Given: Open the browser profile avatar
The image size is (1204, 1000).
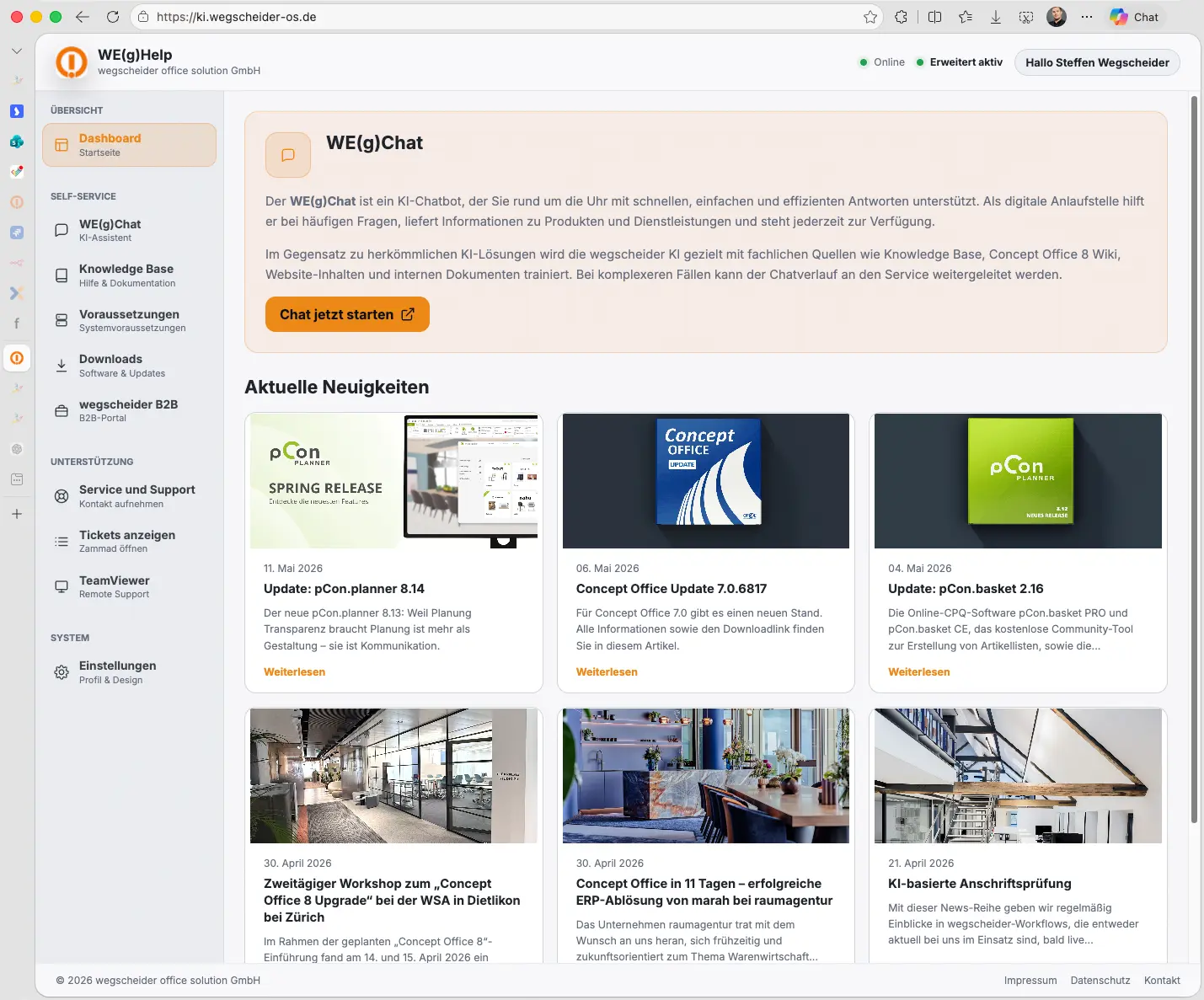Looking at the screenshot, I should [x=1057, y=17].
